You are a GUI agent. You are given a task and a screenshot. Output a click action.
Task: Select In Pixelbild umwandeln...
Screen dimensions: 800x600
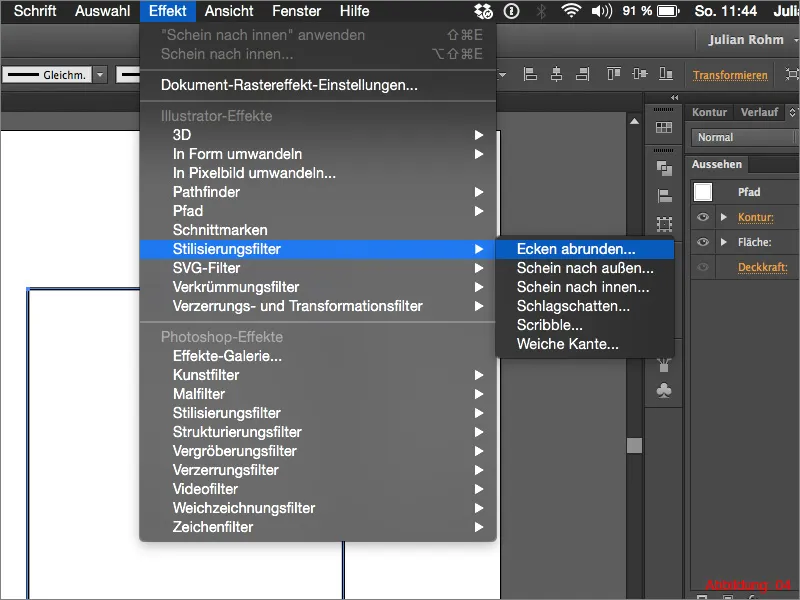click(318, 173)
